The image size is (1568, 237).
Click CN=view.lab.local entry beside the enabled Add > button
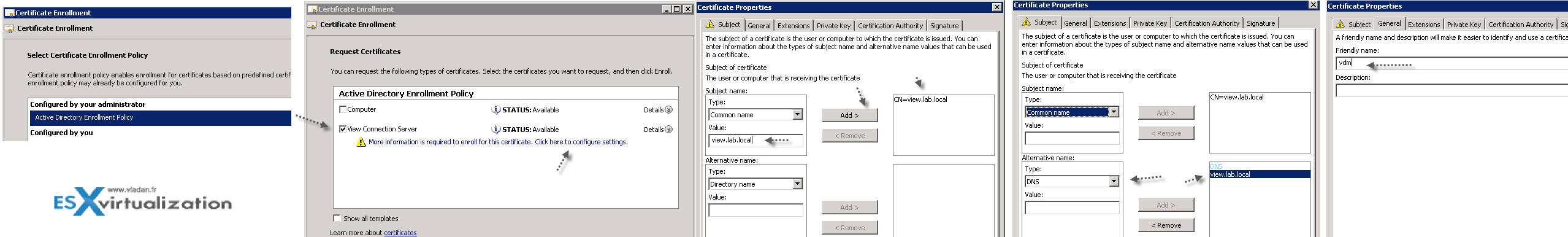(920, 99)
